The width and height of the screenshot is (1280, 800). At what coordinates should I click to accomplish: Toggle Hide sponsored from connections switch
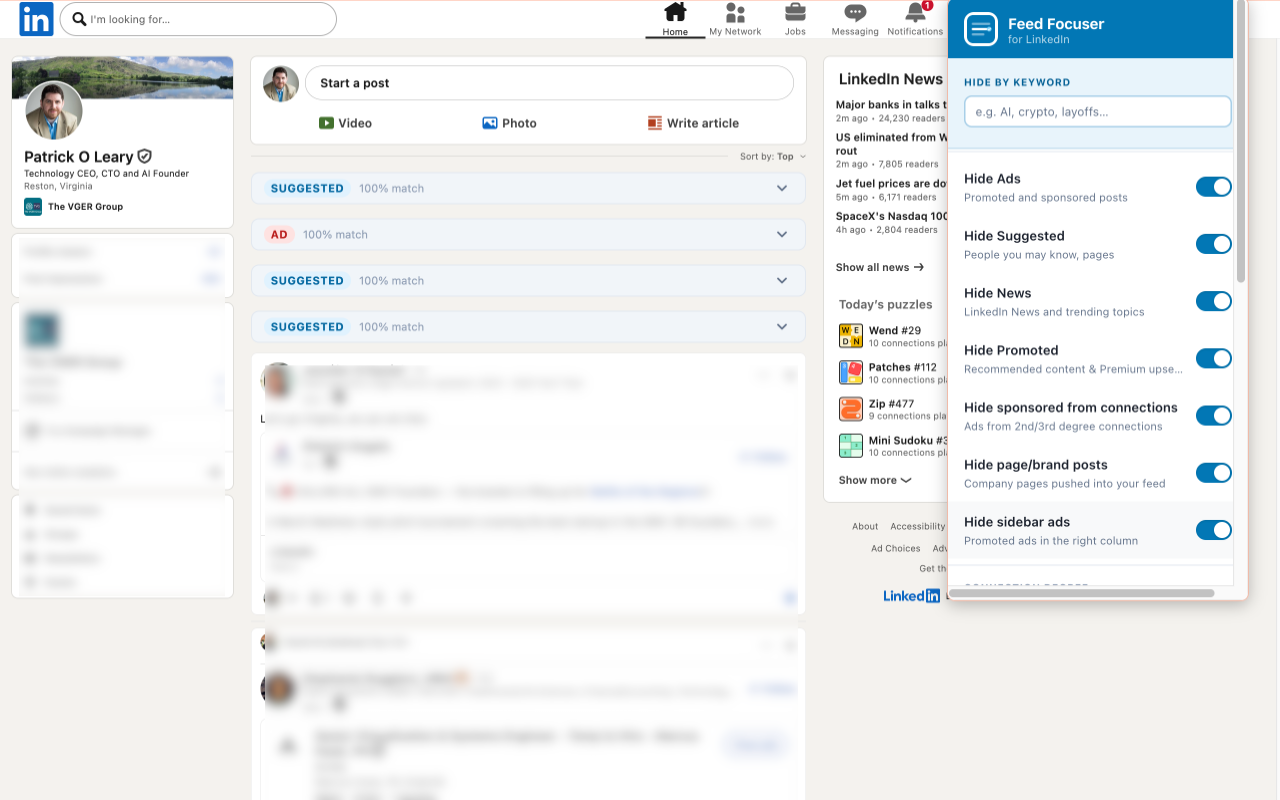coord(1214,415)
